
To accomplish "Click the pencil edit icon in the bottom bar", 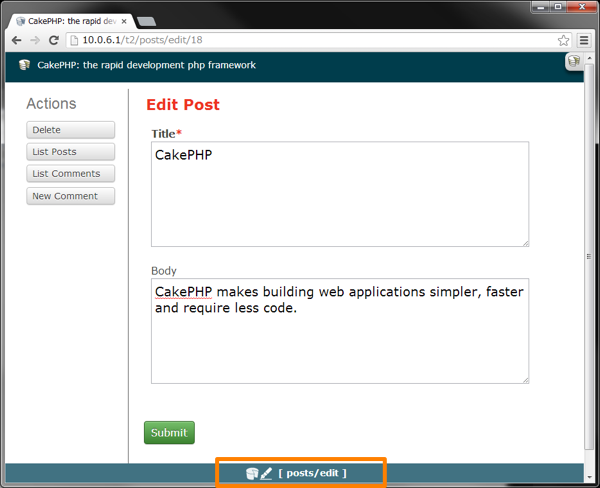I will click(x=266, y=473).
